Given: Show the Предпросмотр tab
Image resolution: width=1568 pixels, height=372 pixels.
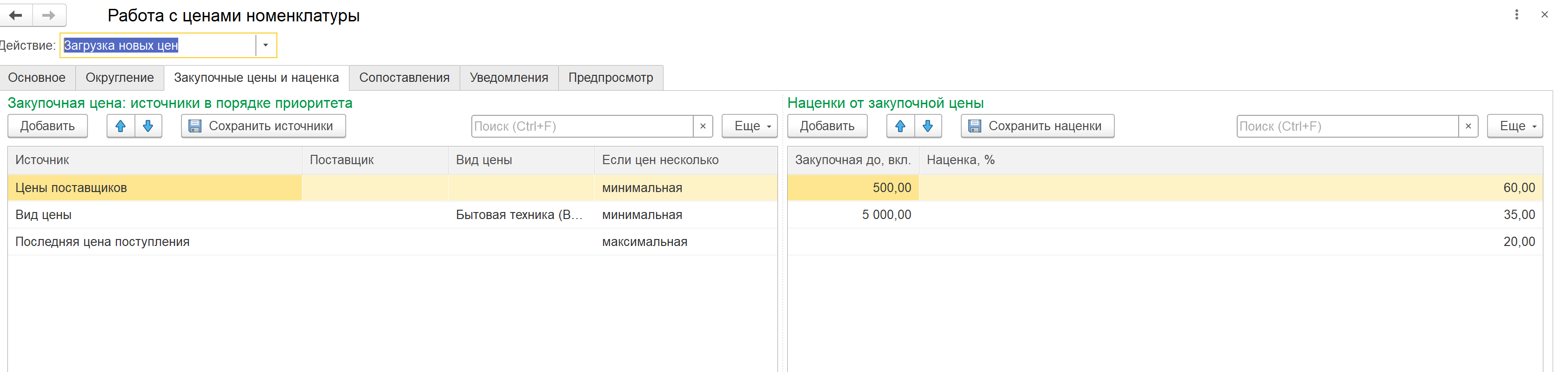Looking at the screenshot, I should [610, 78].
